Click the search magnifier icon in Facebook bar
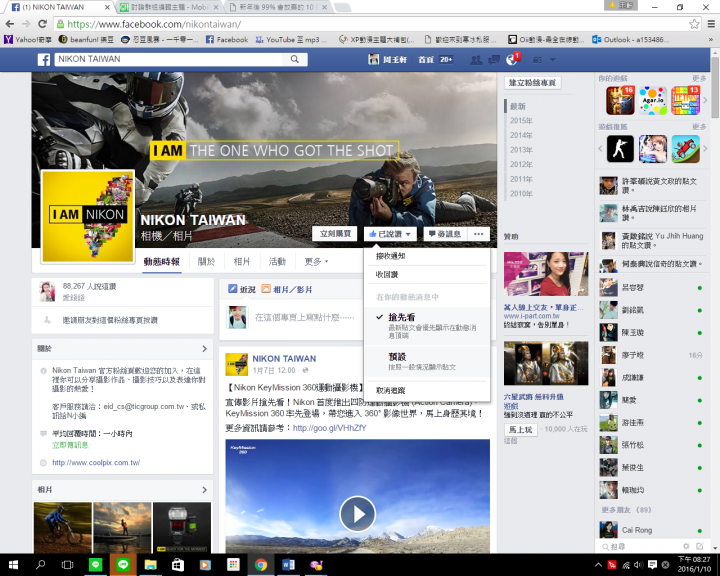720x576 pixels. [x=295, y=59]
